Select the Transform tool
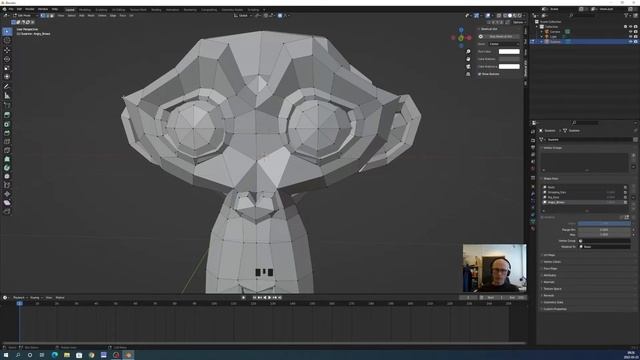640x360 pixels. pos(7,77)
